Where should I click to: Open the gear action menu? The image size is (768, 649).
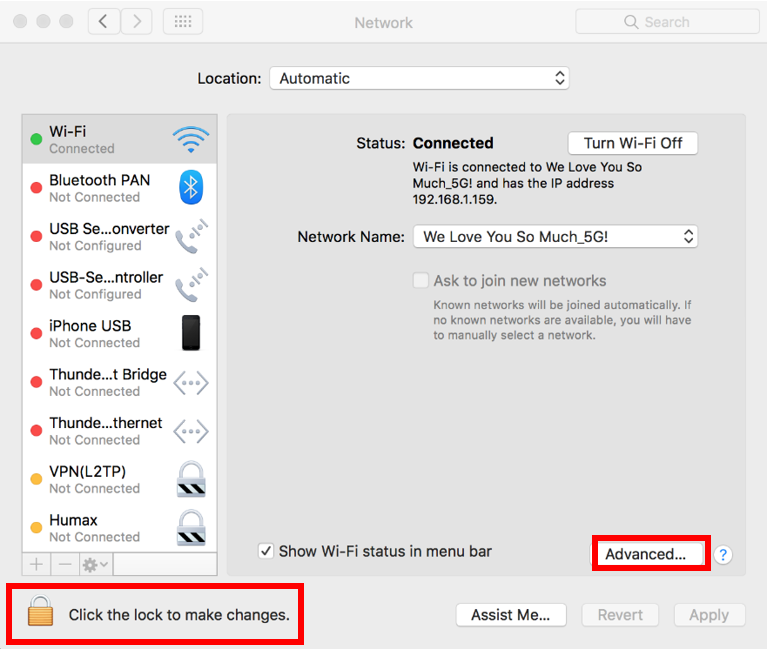[x=96, y=565]
